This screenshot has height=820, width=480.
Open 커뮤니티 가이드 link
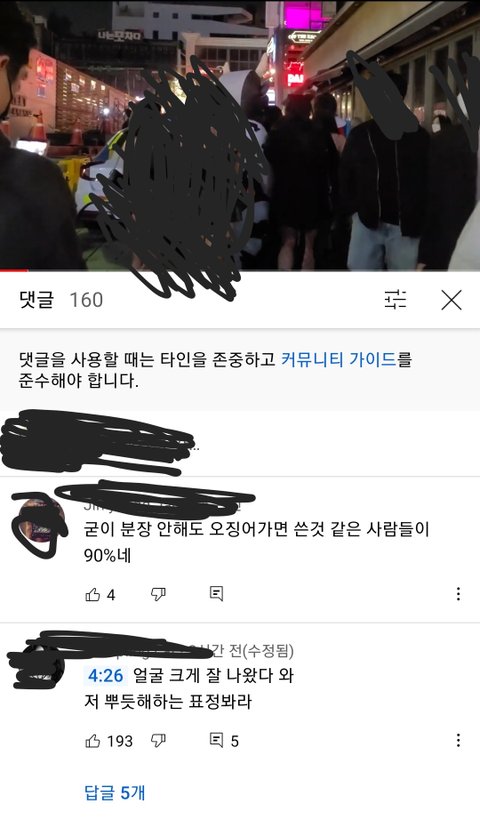[x=338, y=360]
